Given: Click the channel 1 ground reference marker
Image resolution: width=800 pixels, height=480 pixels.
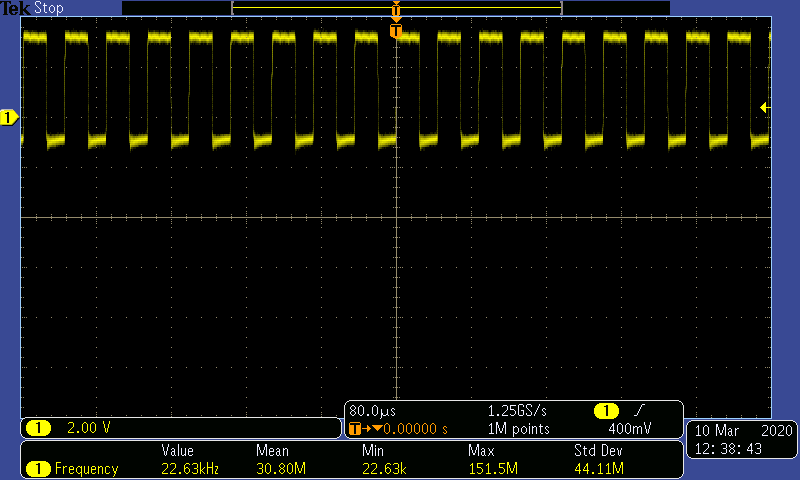Looking at the screenshot, I should [9, 118].
